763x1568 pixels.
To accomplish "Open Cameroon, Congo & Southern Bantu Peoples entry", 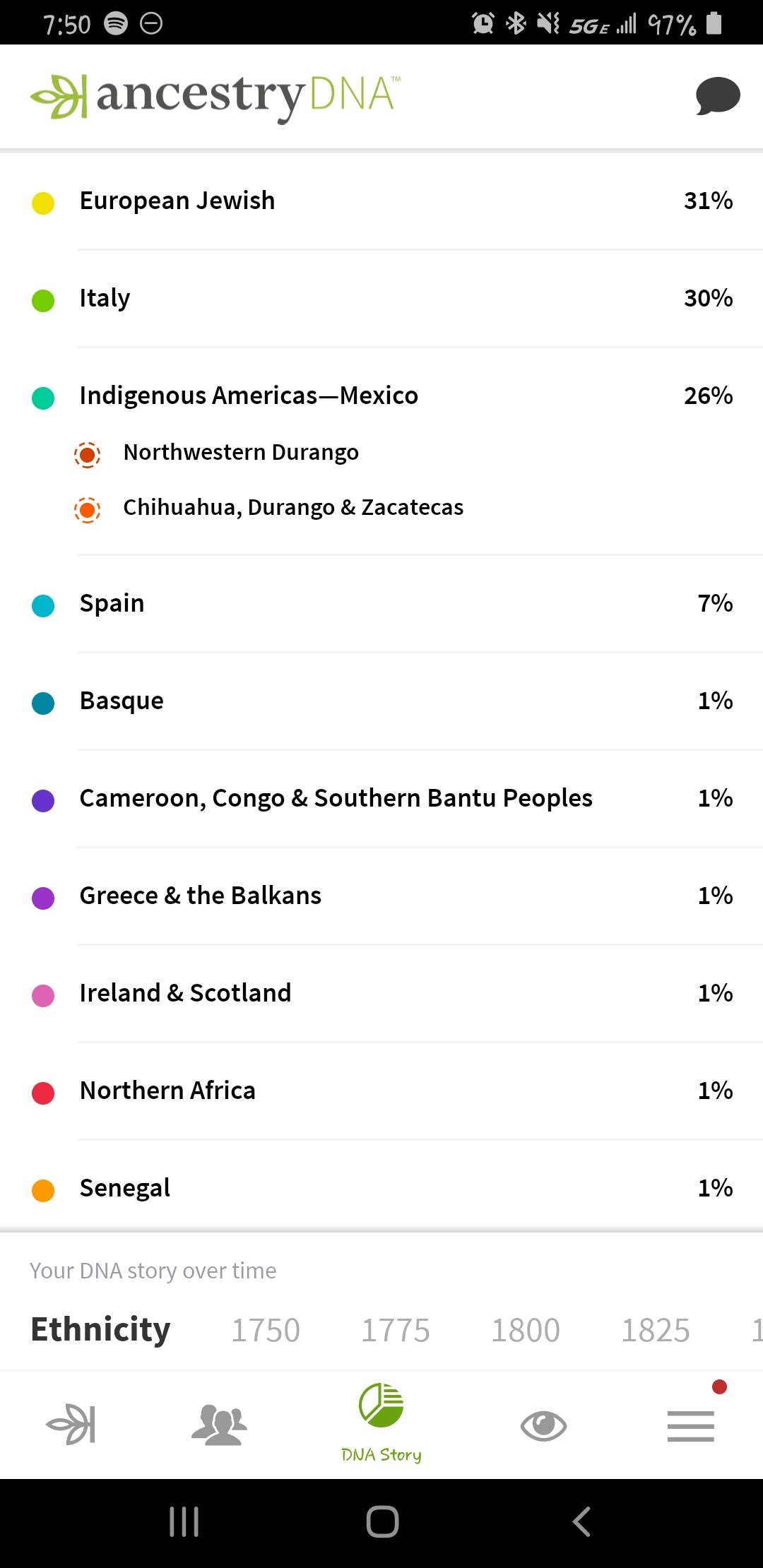I will 381,798.
